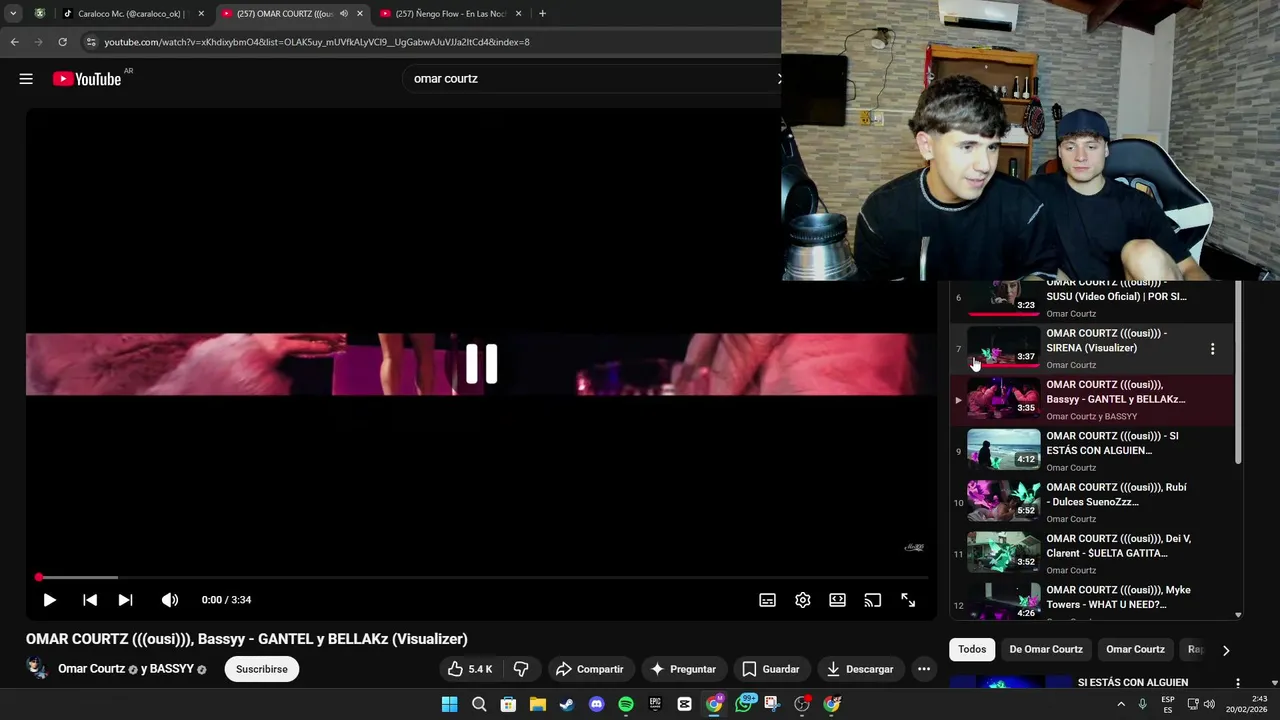Open Windows taskbar search
The image size is (1280, 720).
click(479, 704)
